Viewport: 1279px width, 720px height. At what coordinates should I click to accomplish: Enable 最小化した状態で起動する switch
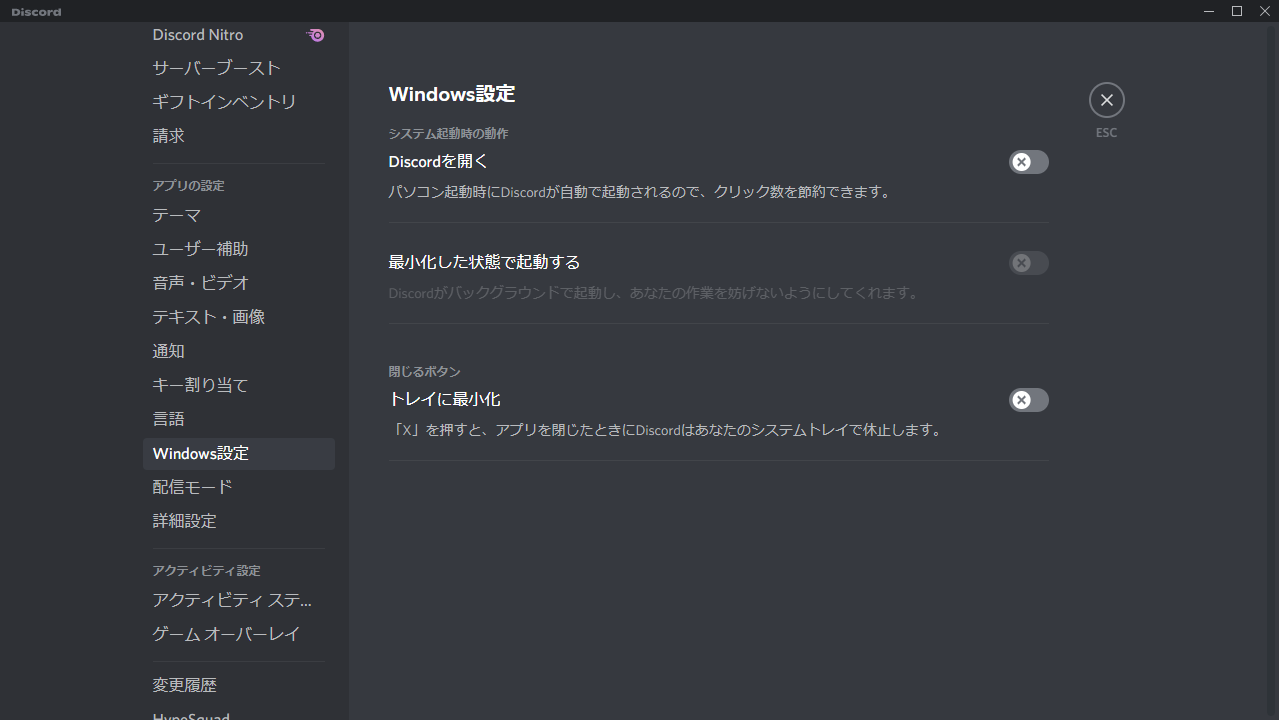pyautogui.click(x=1028, y=263)
